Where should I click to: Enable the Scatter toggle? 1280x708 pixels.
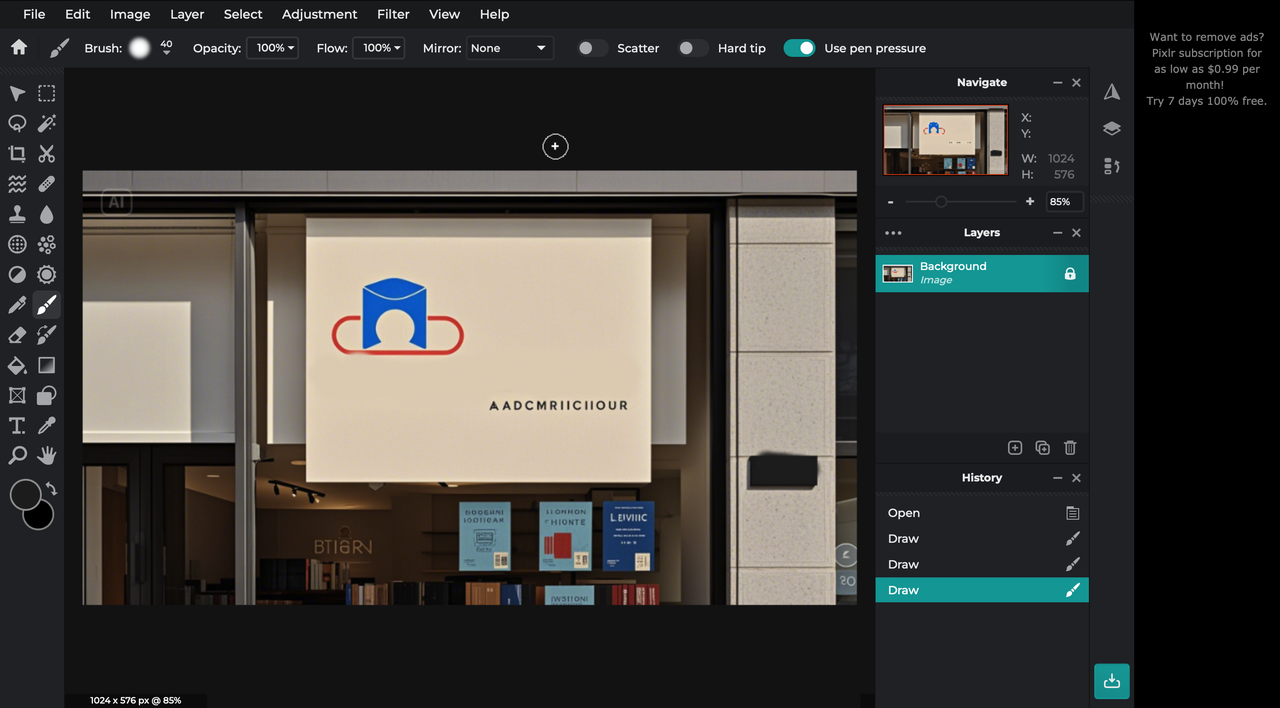[592, 48]
